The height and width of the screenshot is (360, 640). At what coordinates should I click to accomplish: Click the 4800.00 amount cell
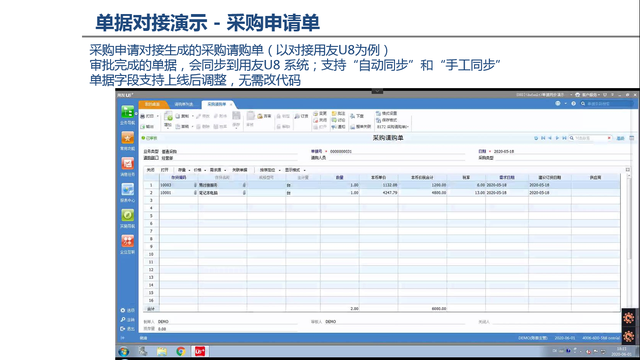point(422,193)
